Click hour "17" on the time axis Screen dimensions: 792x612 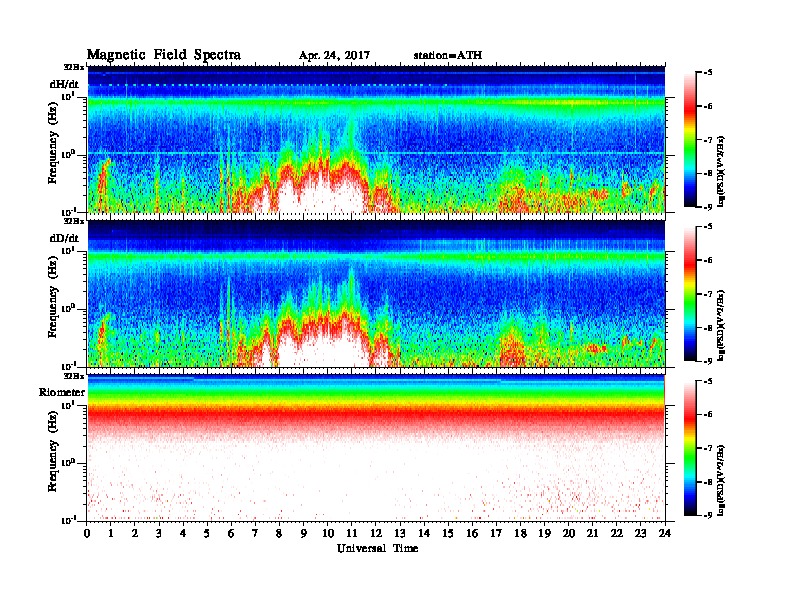tap(496, 534)
